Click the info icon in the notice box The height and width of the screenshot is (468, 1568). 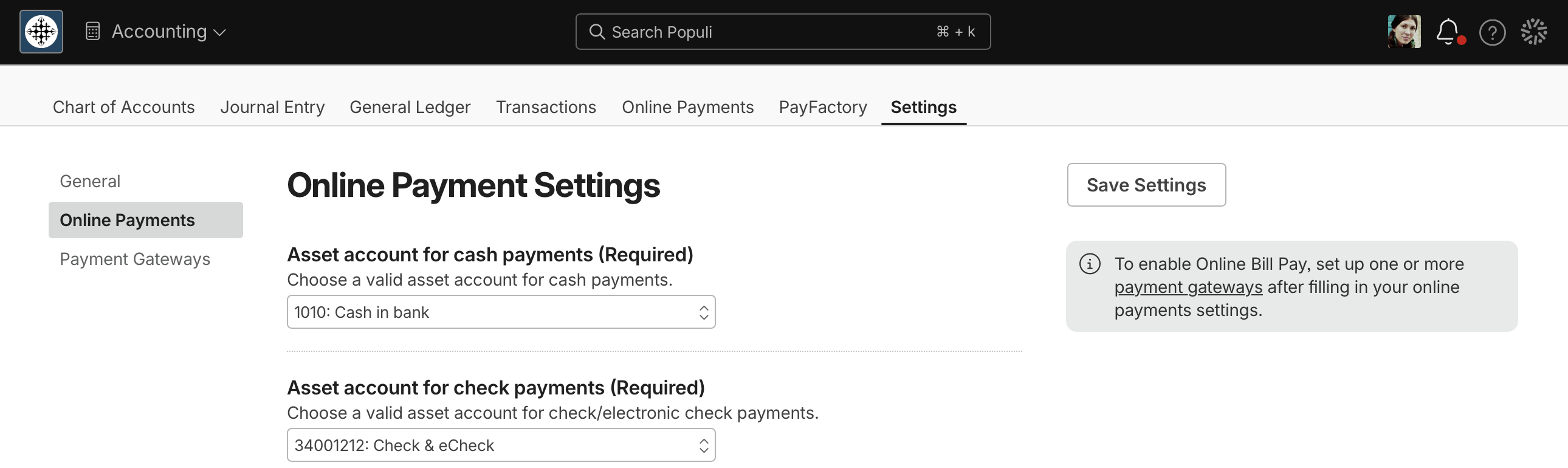1090,264
